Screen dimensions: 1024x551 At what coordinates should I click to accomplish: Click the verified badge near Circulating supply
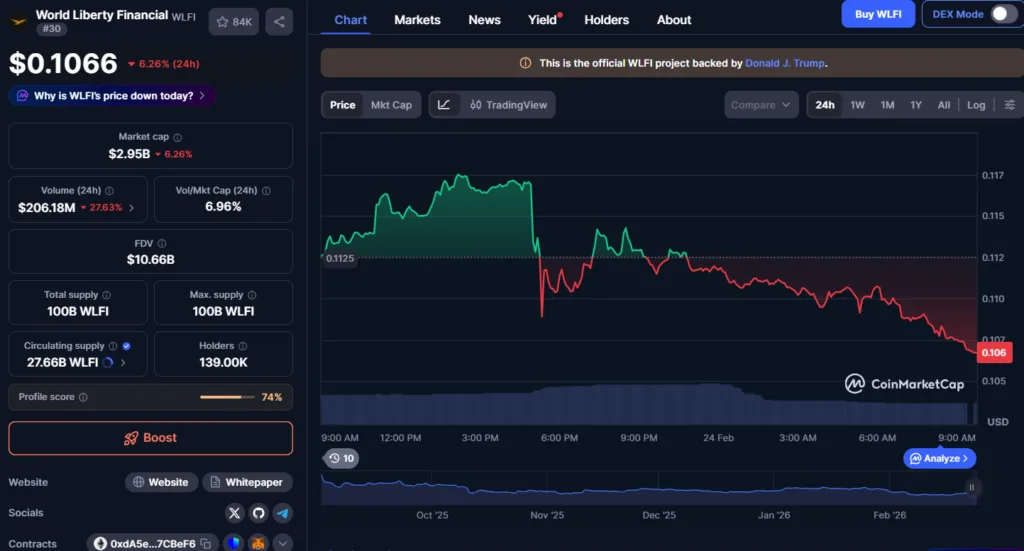coord(127,346)
